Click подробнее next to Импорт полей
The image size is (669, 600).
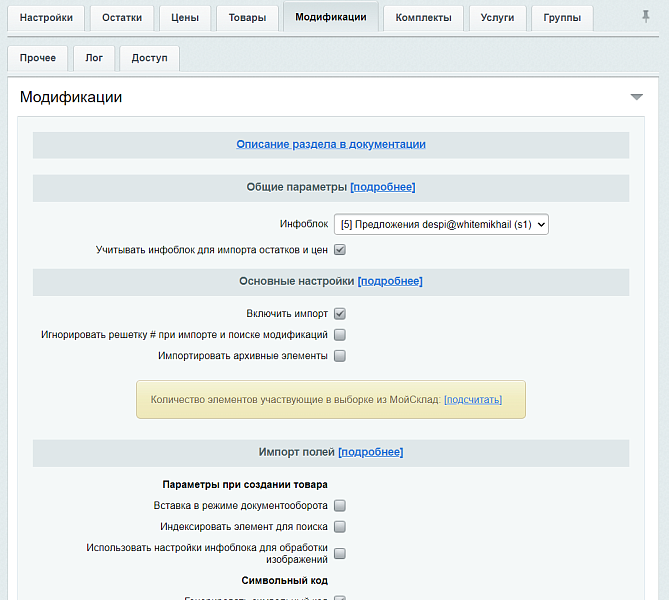[370, 452]
